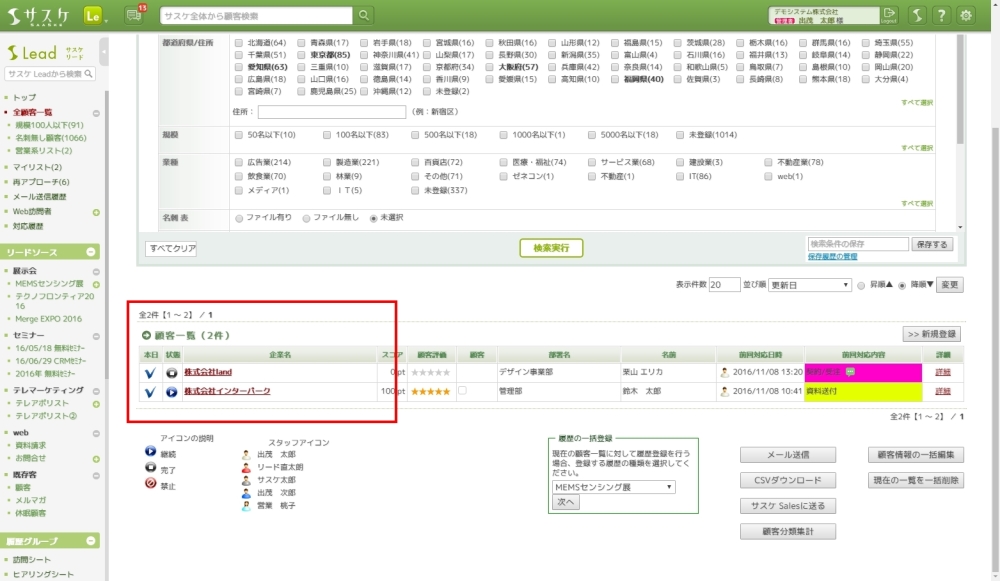The width and height of the screenshot is (1000, 581).
Task: Click the blue check icon for 株式会社land
Action: tap(150, 372)
